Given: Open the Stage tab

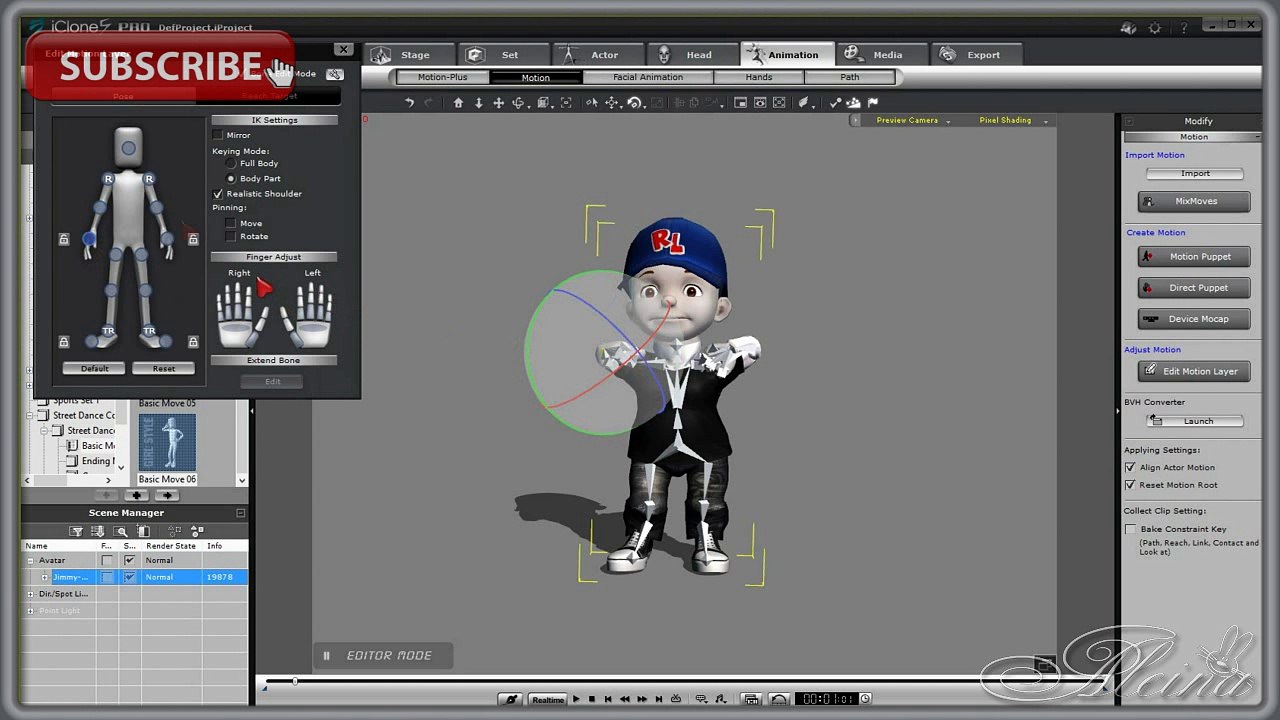Looking at the screenshot, I should click(410, 55).
